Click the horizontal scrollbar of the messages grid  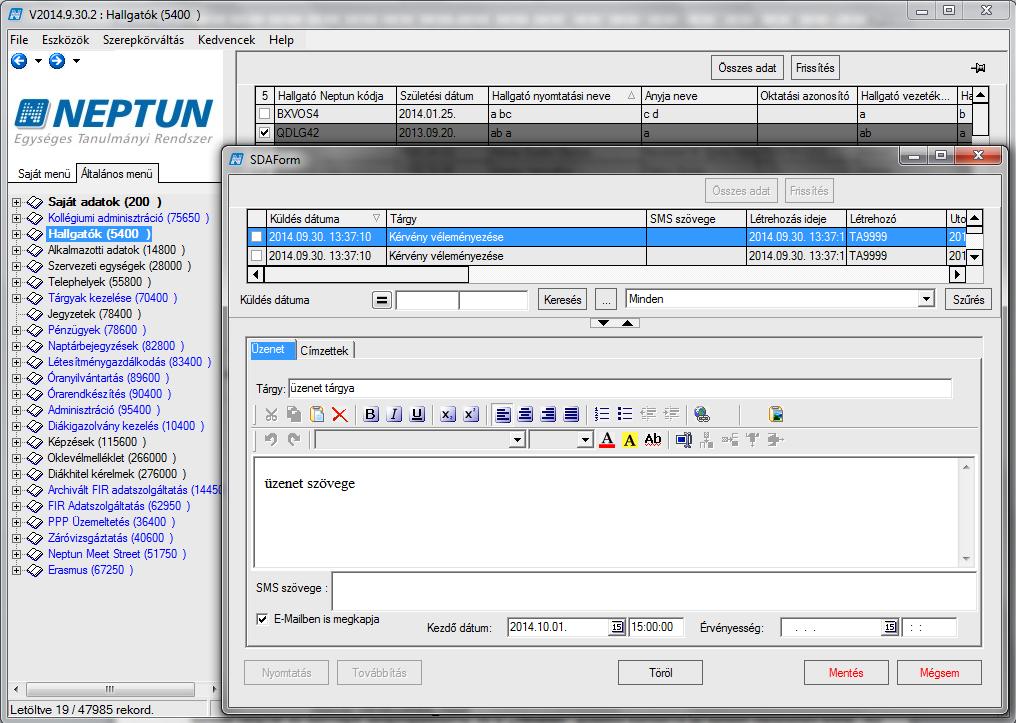607,275
